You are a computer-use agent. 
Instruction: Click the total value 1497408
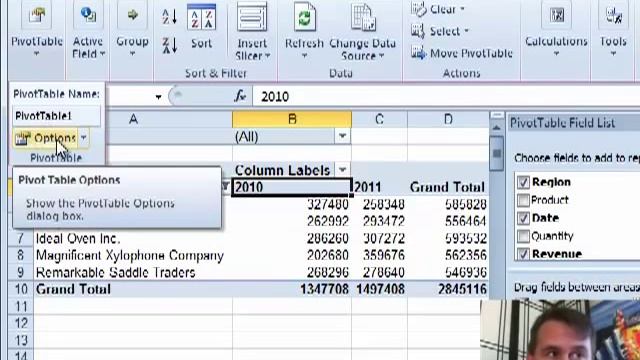point(380,289)
